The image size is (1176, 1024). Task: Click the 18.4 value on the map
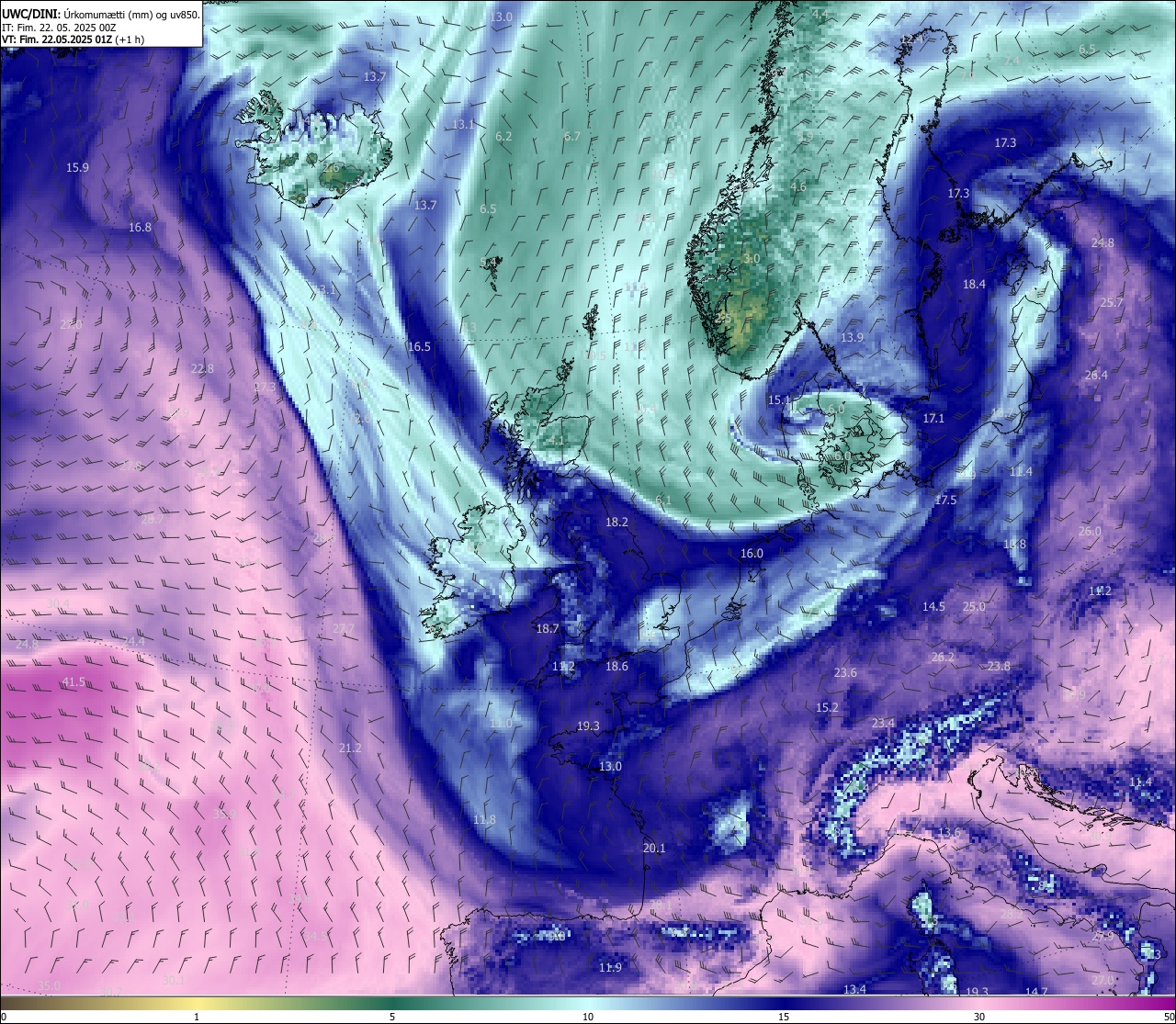[x=974, y=285]
